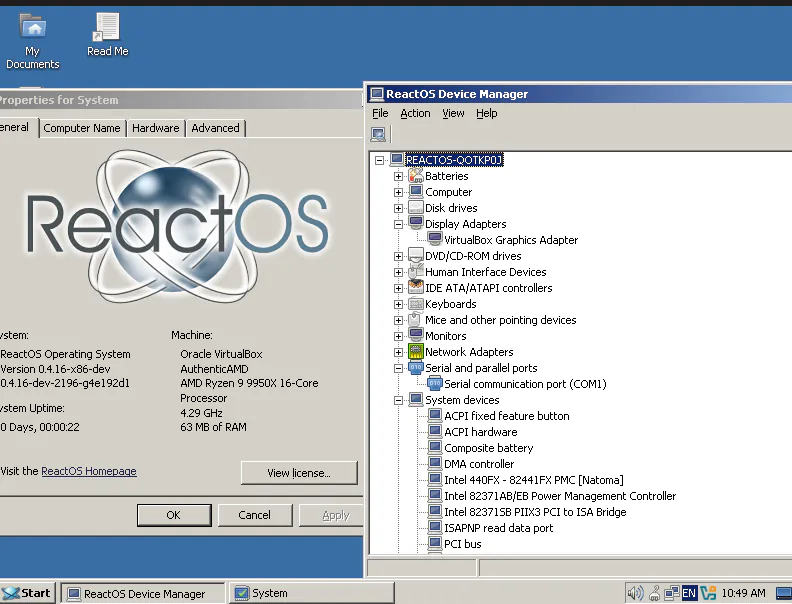
Task: Open the Start menu
Action: point(28,593)
